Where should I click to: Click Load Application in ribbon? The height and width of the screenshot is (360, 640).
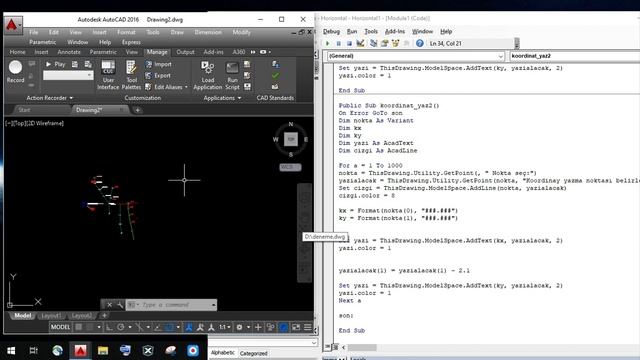207,75
